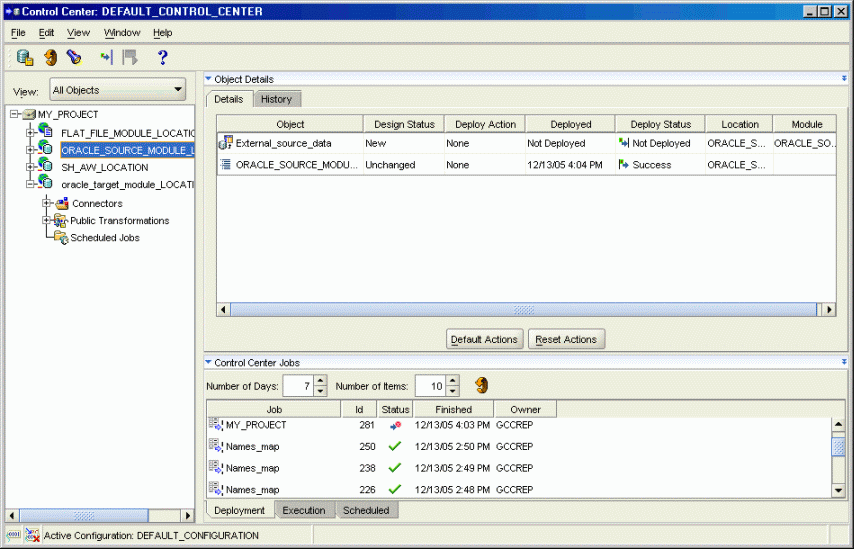Image resolution: width=854 pixels, height=549 pixels.
Task: Click the Number of Days input field
Action: tap(298, 386)
